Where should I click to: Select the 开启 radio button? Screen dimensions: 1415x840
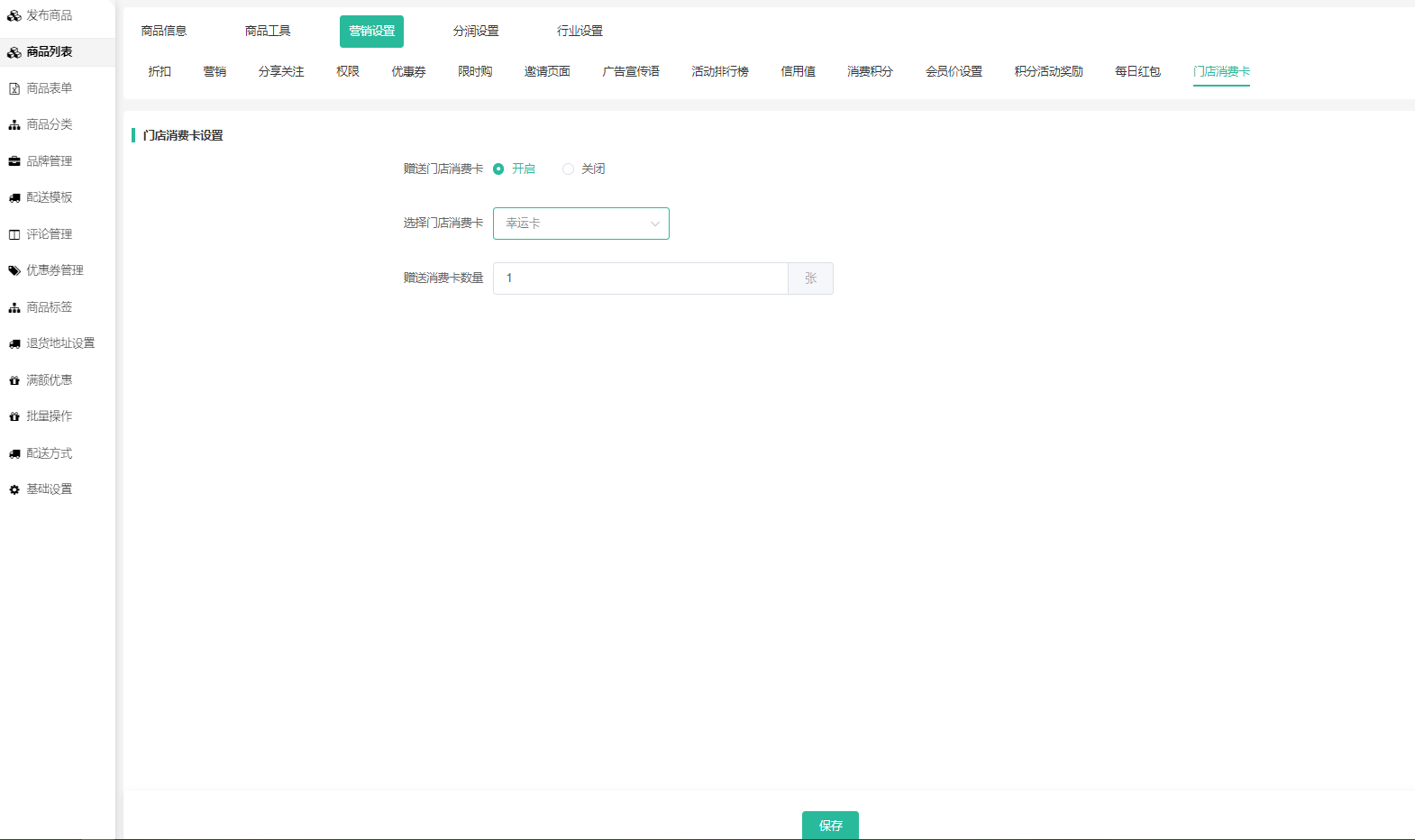pos(498,169)
